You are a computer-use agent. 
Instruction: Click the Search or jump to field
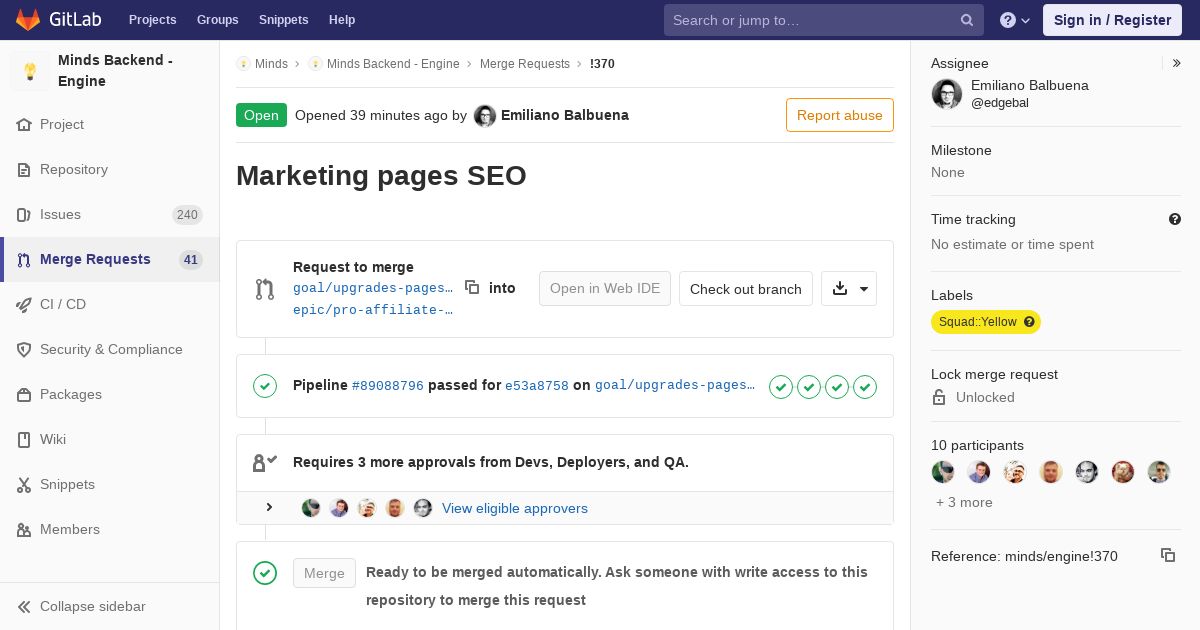coord(824,20)
